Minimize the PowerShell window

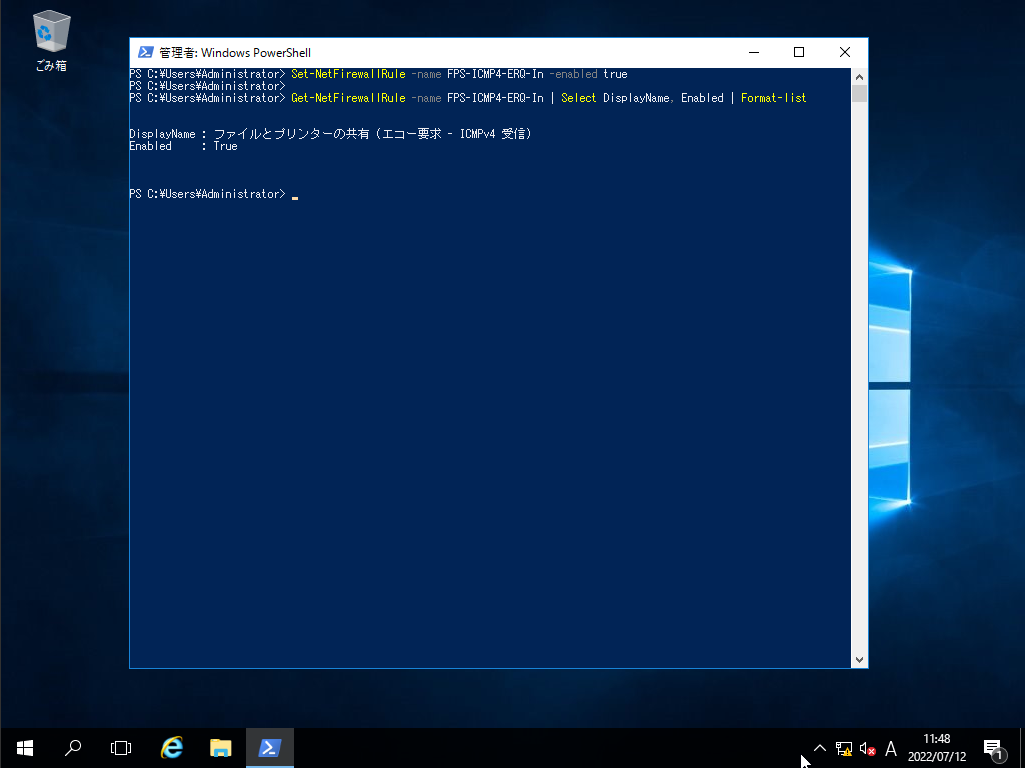(753, 53)
